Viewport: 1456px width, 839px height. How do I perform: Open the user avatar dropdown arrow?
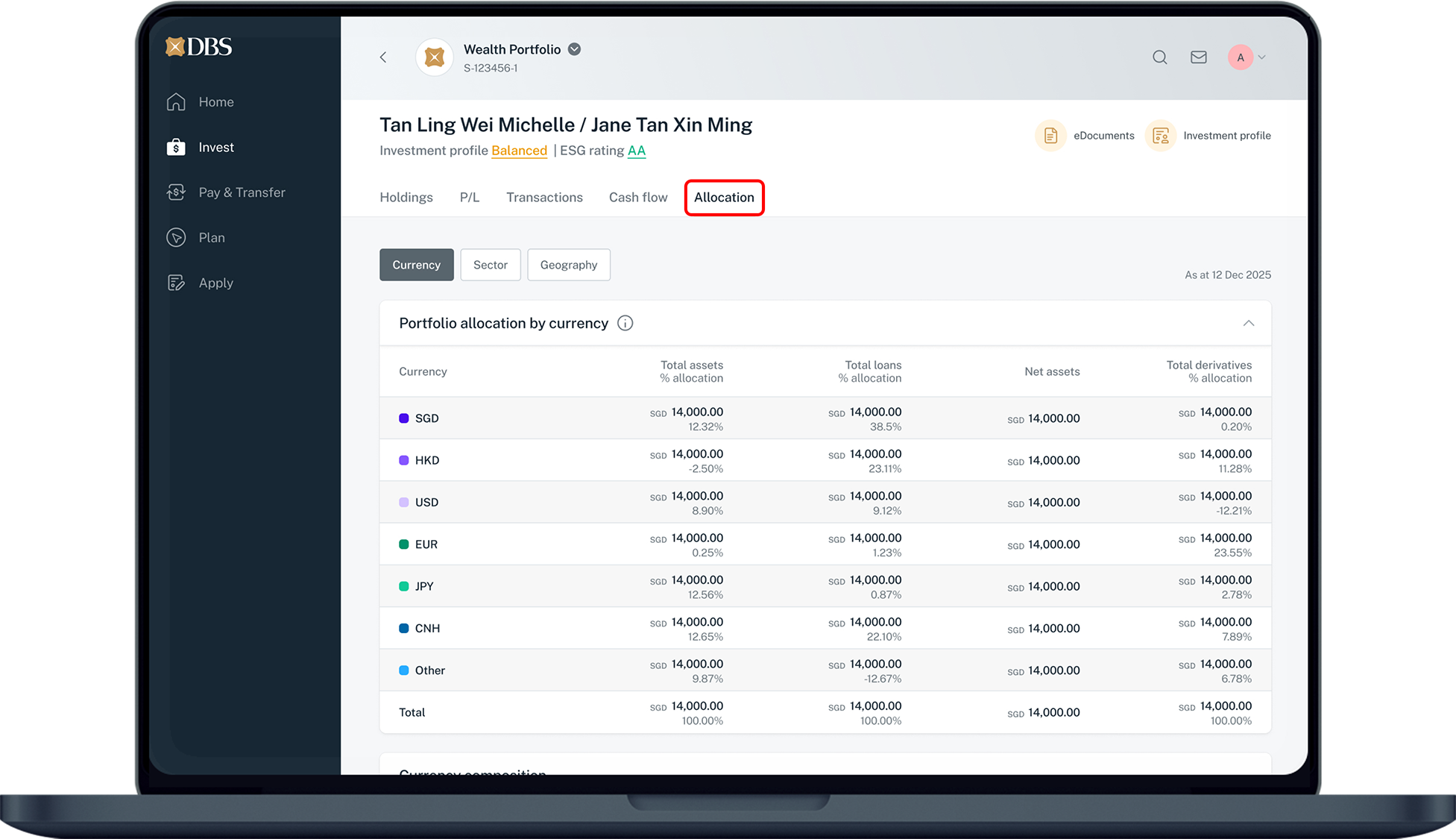click(x=1261, y=57)
